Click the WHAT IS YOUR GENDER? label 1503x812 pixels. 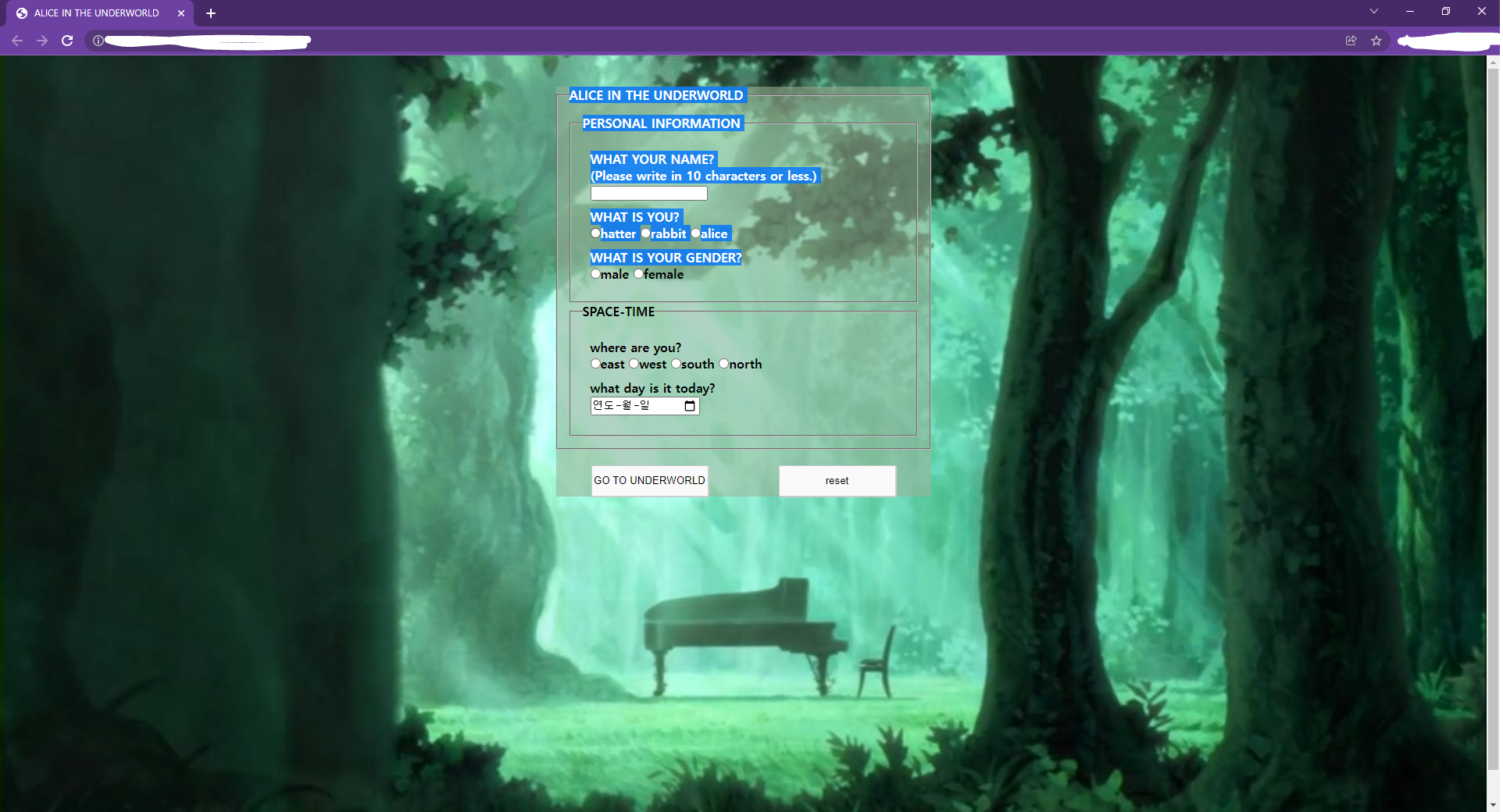pyautogui.click(x=666, y=258)
